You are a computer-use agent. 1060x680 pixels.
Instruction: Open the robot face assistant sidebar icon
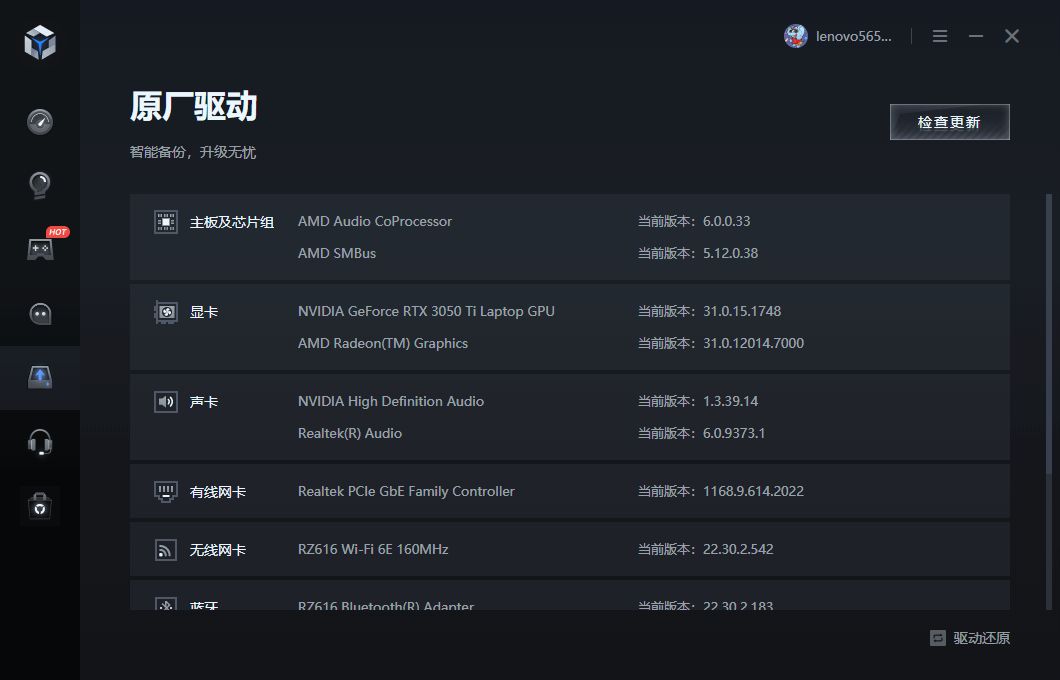tap(40, 314)
